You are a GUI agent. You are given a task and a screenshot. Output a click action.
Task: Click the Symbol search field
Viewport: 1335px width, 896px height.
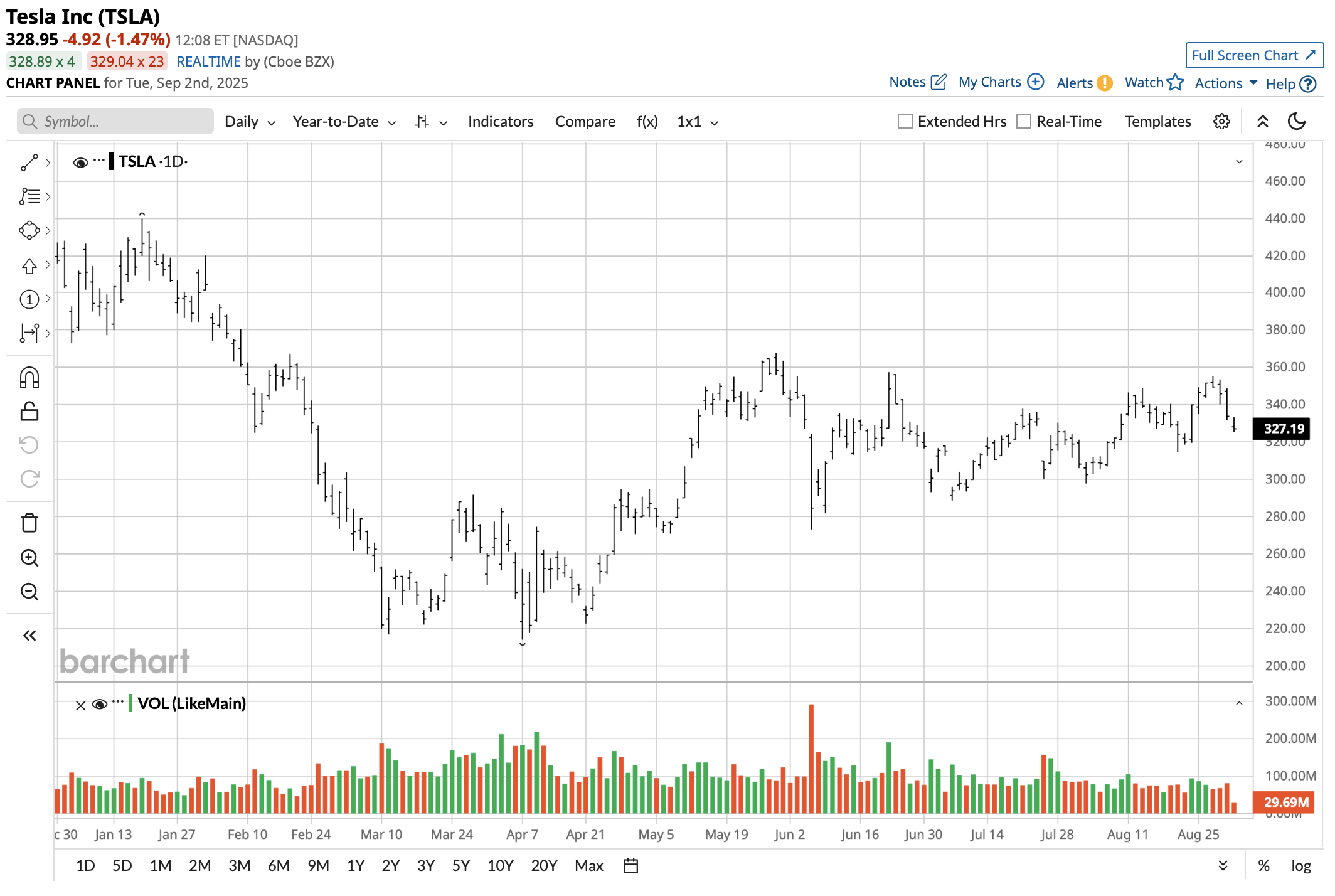point(115,121)
